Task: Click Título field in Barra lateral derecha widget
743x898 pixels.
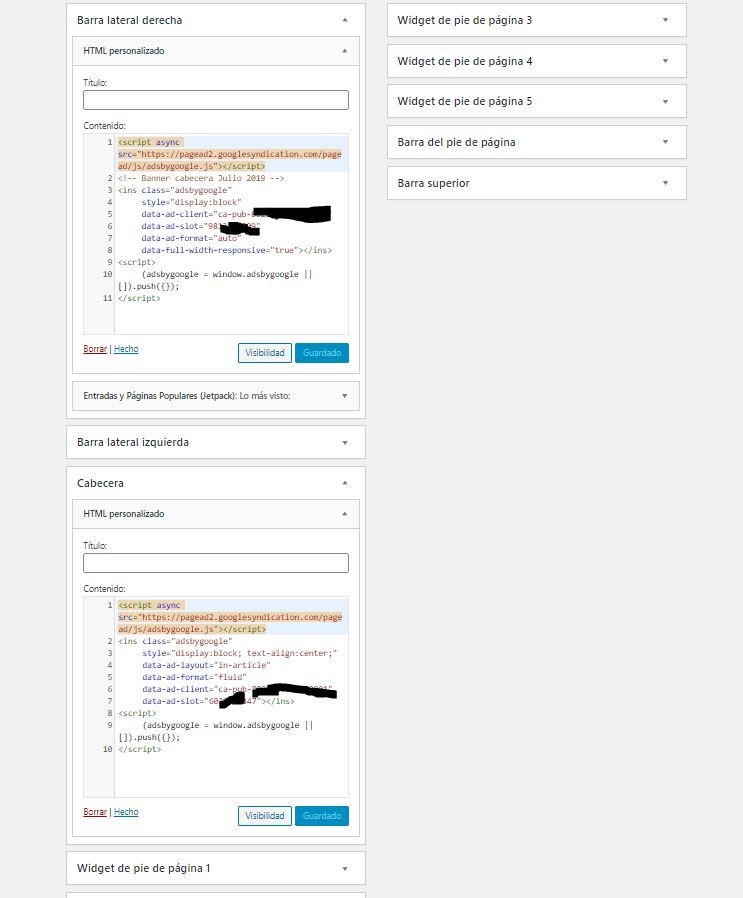Action: pyautogui.click(x=216, y=100)
